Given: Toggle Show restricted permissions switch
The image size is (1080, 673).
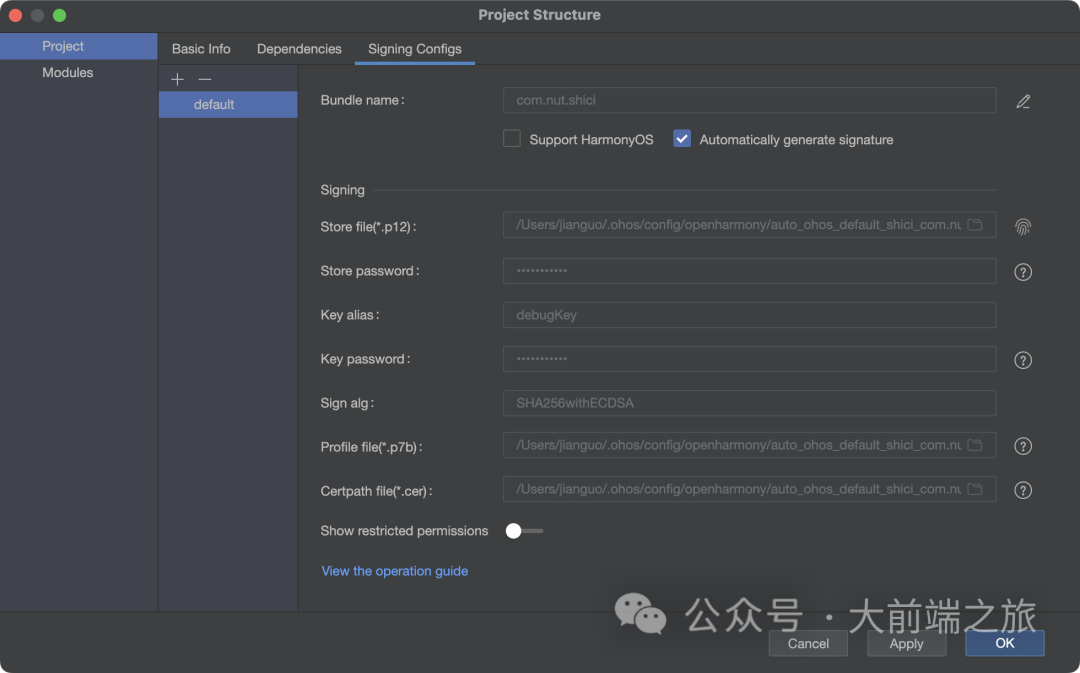Looking at the screenshot, I should (x=524, y=531).
